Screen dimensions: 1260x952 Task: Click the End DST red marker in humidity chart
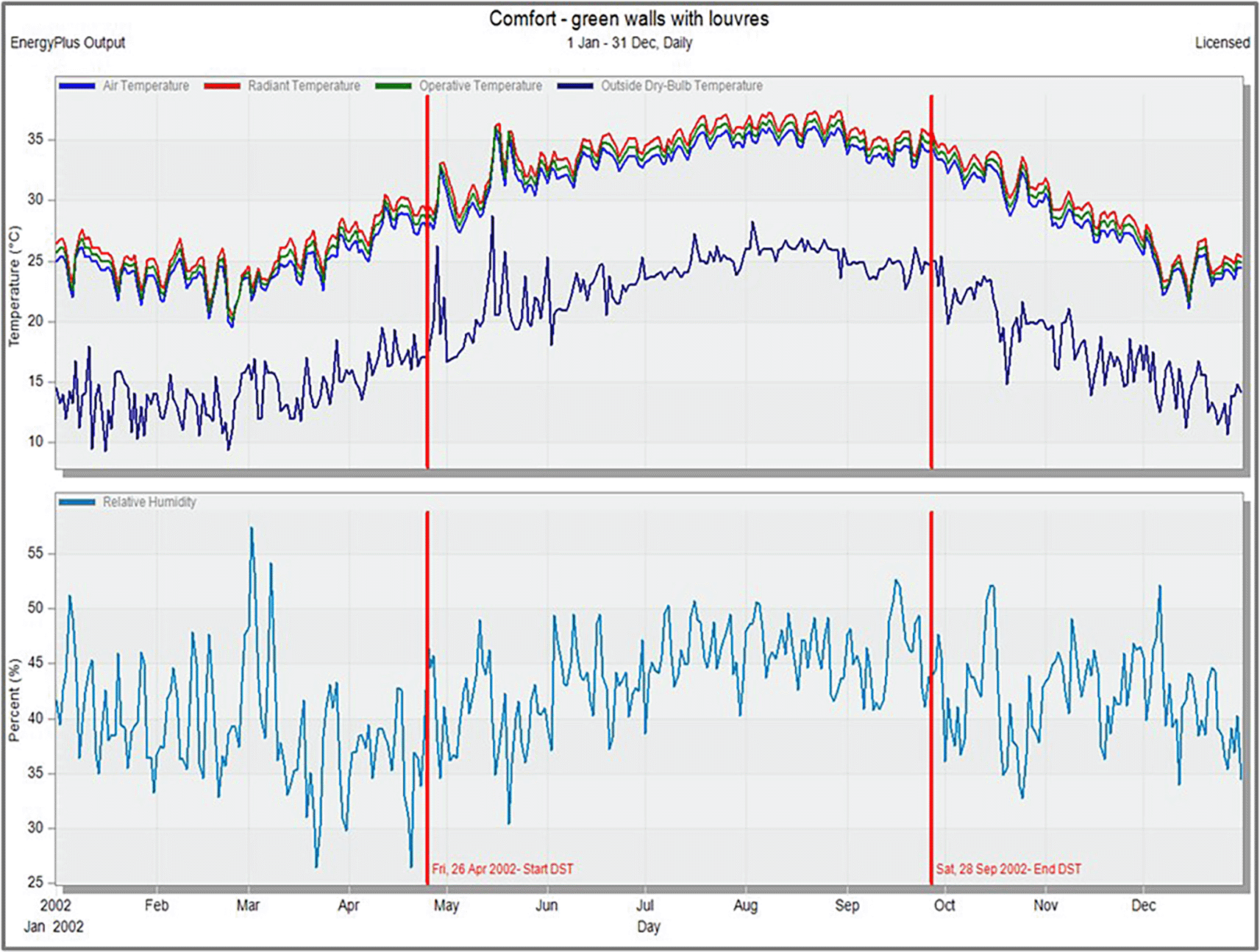pos(931,698)
